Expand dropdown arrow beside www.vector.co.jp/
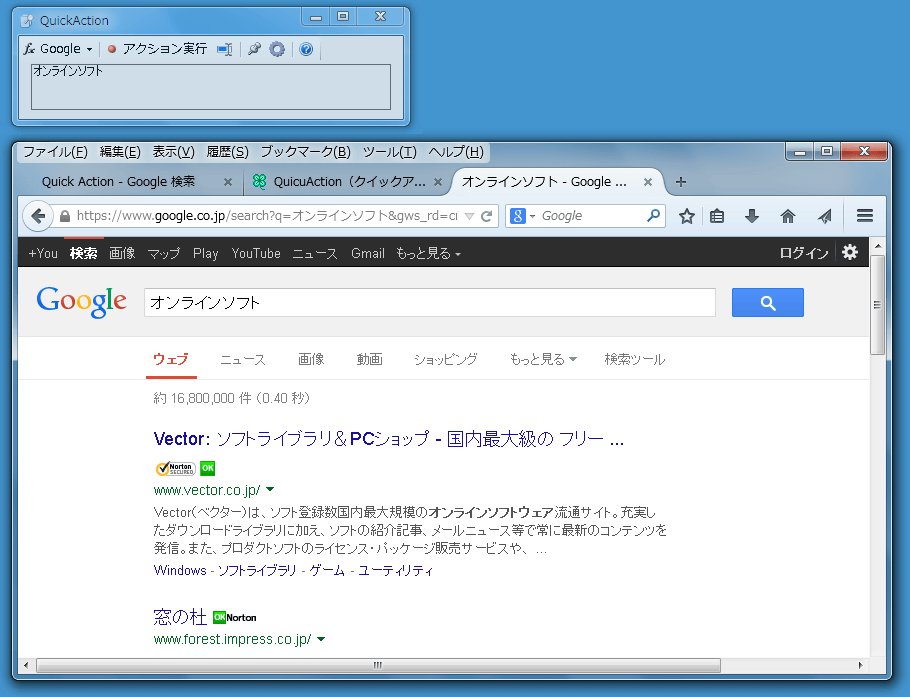The width and height of the screenshot is (910, 697). point(270,490)
